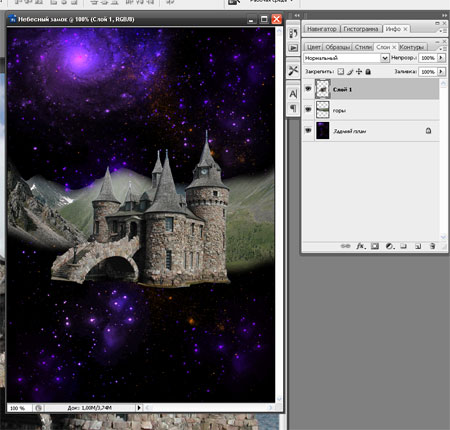
Task: Click the Задний план layer thumbnail
Action: point(323,130)
